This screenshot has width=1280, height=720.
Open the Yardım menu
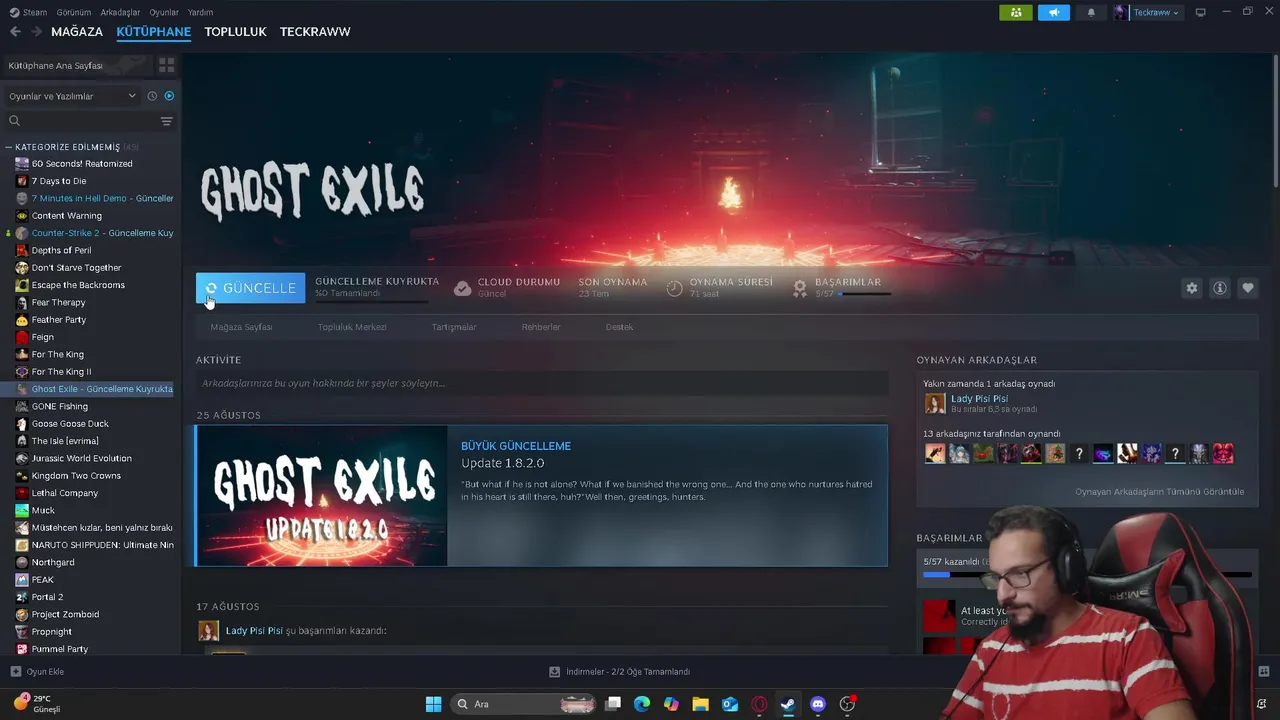(x=200, y=12)
